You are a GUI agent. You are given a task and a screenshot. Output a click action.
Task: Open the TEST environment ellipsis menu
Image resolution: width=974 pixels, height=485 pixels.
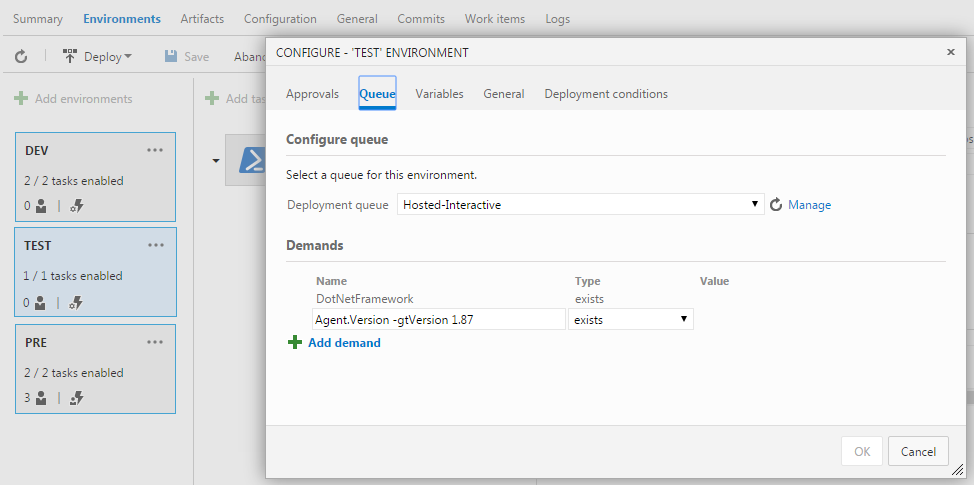(155, 245)
